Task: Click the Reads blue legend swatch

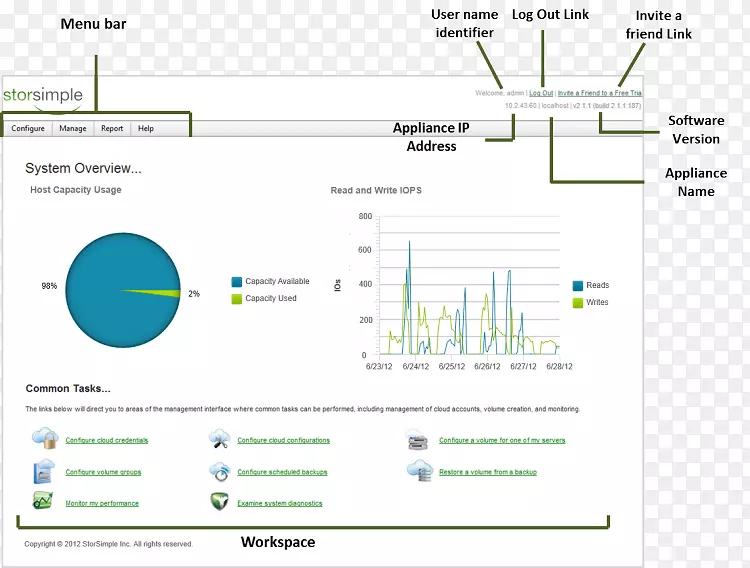Action: [578, 286]
